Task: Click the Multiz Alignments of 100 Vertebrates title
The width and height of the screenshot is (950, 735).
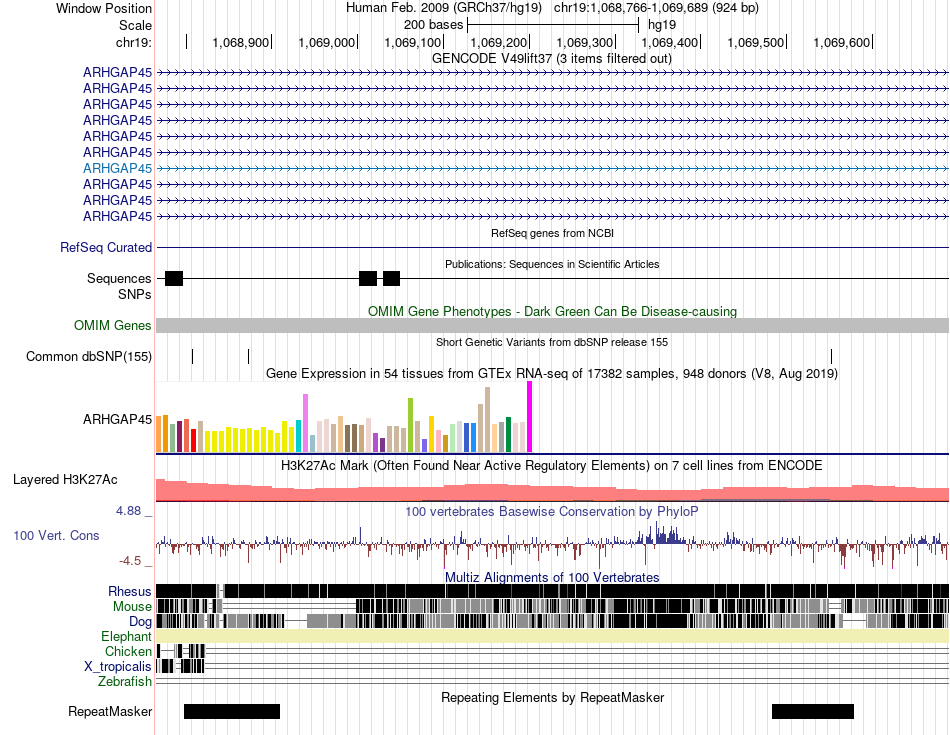Action: 552,577
